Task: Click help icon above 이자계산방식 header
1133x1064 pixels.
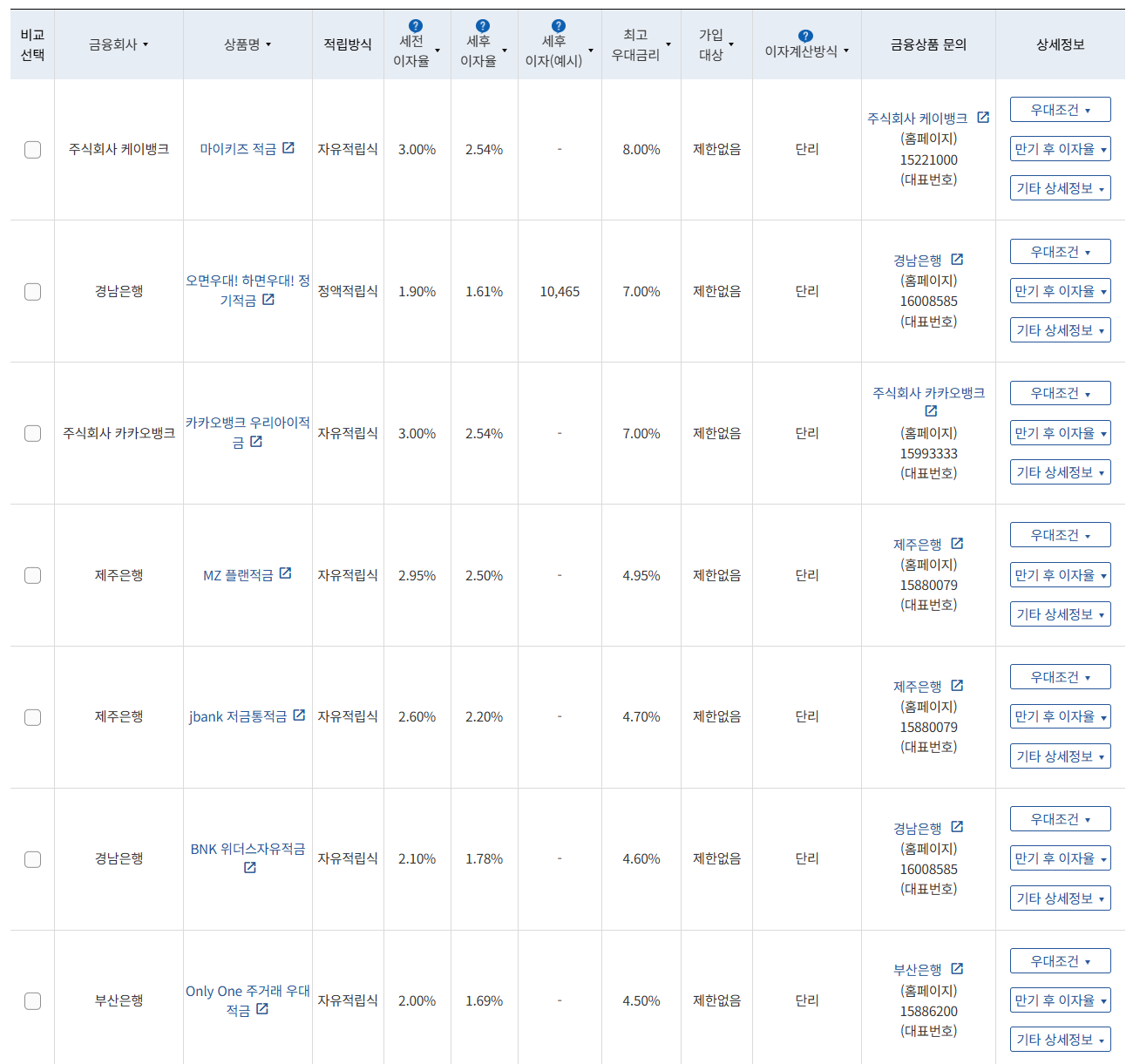Action: (x=805, y=36)
